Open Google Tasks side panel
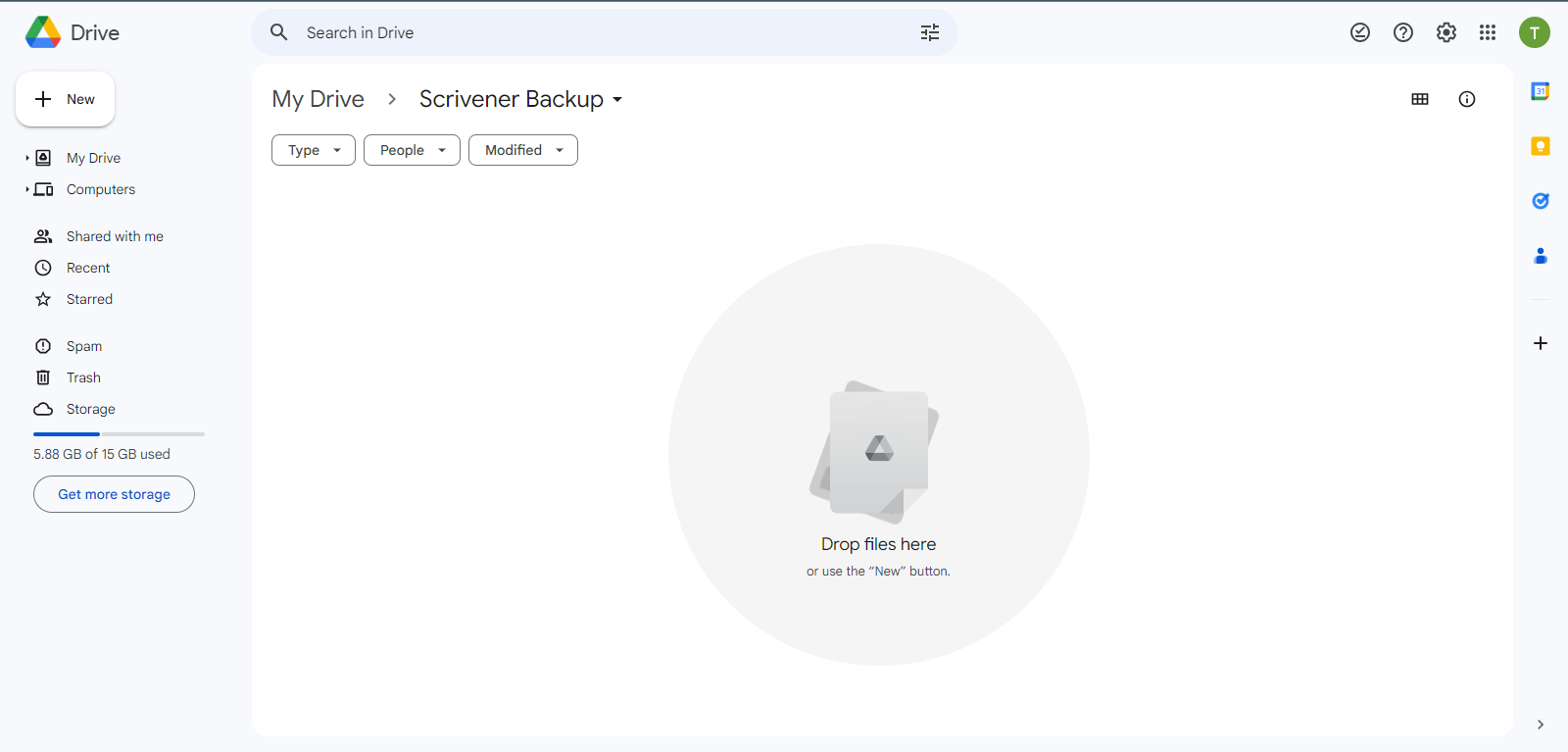The image size is (1568, 752). (x=1541, y=201)
